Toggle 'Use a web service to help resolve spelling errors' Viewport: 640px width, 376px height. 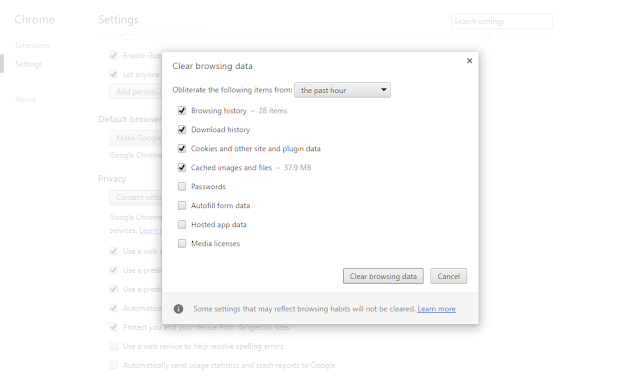tap(113, 346)
